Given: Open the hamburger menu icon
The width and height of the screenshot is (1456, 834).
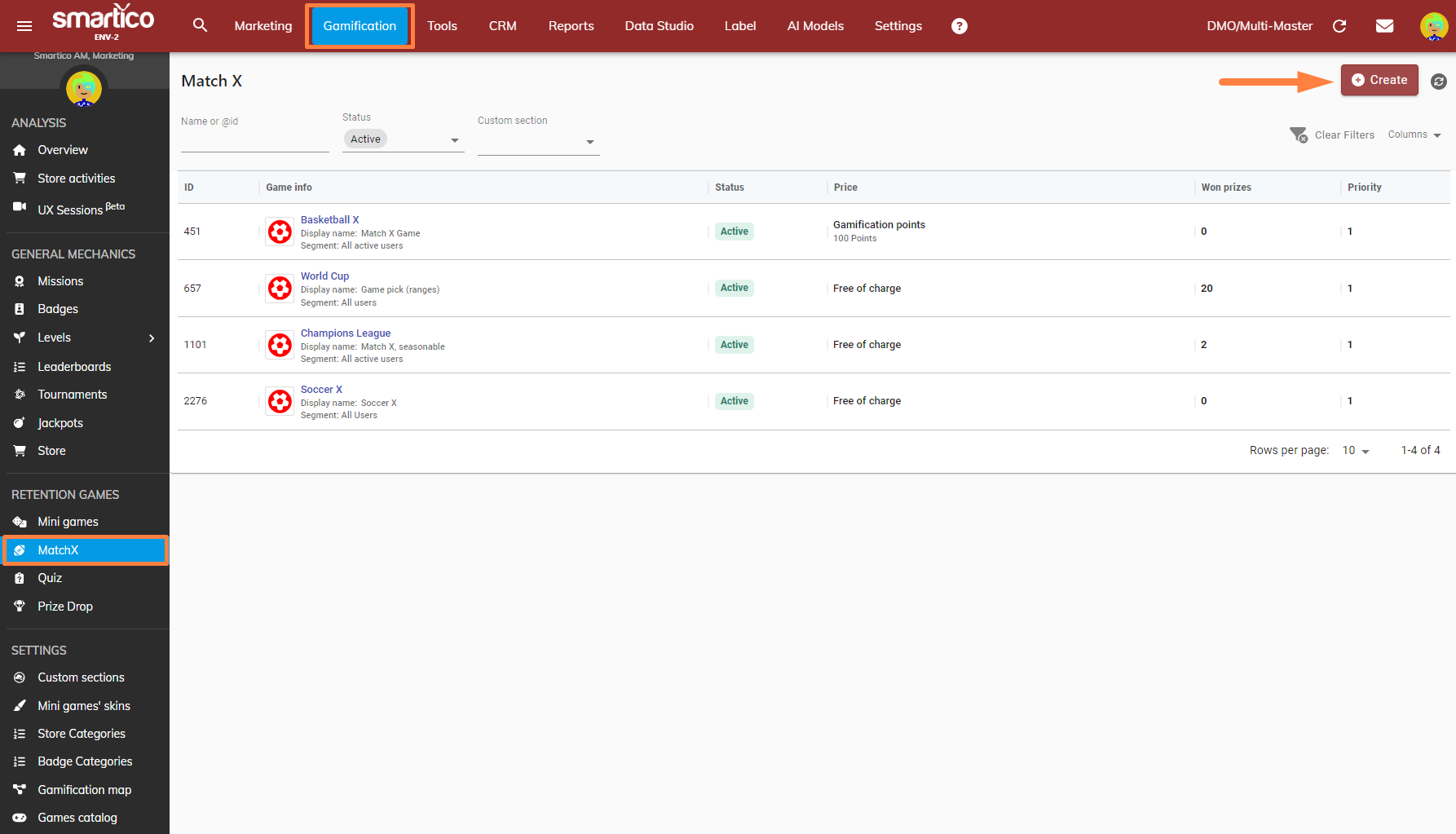Looking at the screenshot, I should (24, 26).
